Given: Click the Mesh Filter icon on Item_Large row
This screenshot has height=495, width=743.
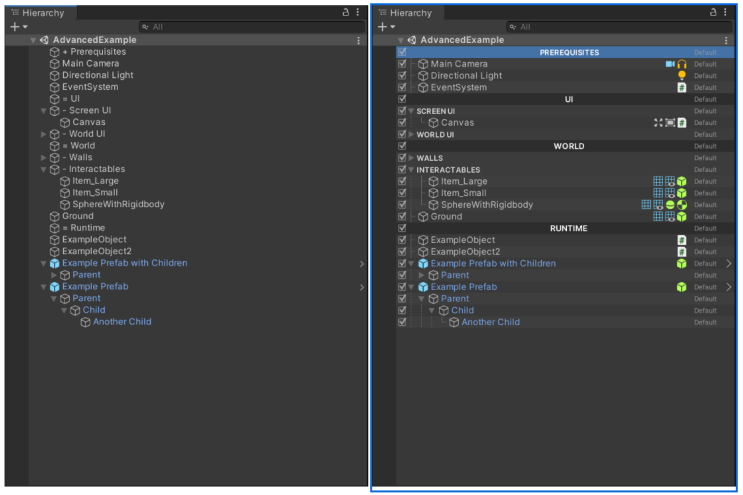Looking at the screenshot, I should pyautogui.click(x=658, y=181).
